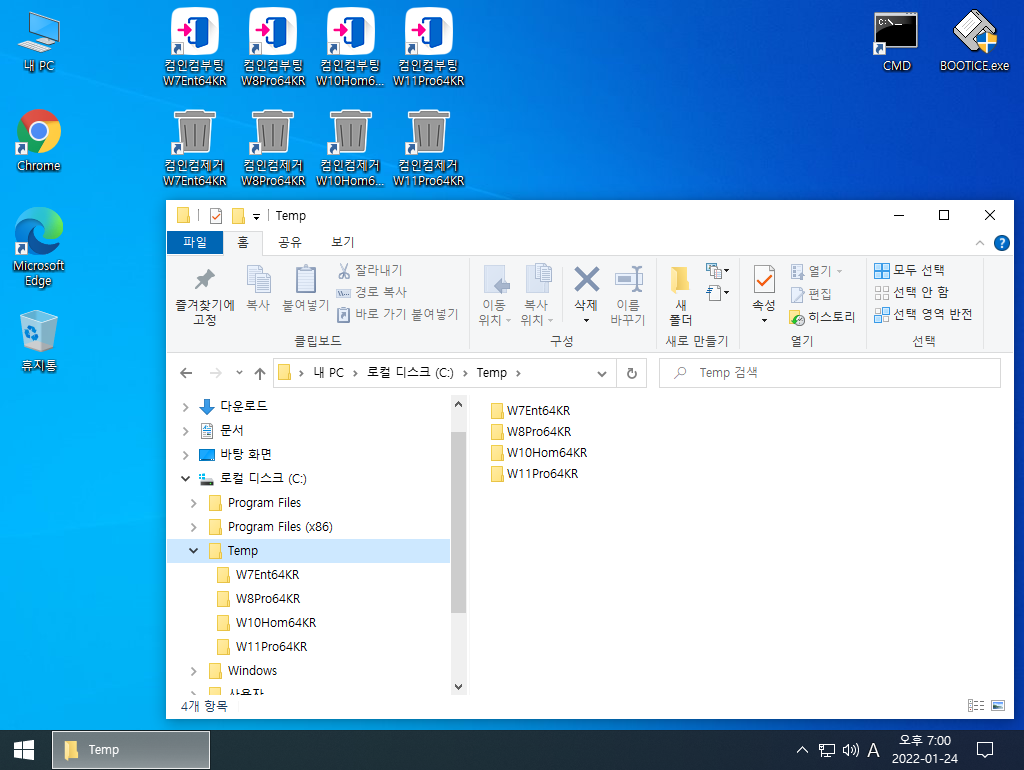Screen dimensions: 1024x770
Task: Click the 경로 복사 button
Action: tap(372, 292)
